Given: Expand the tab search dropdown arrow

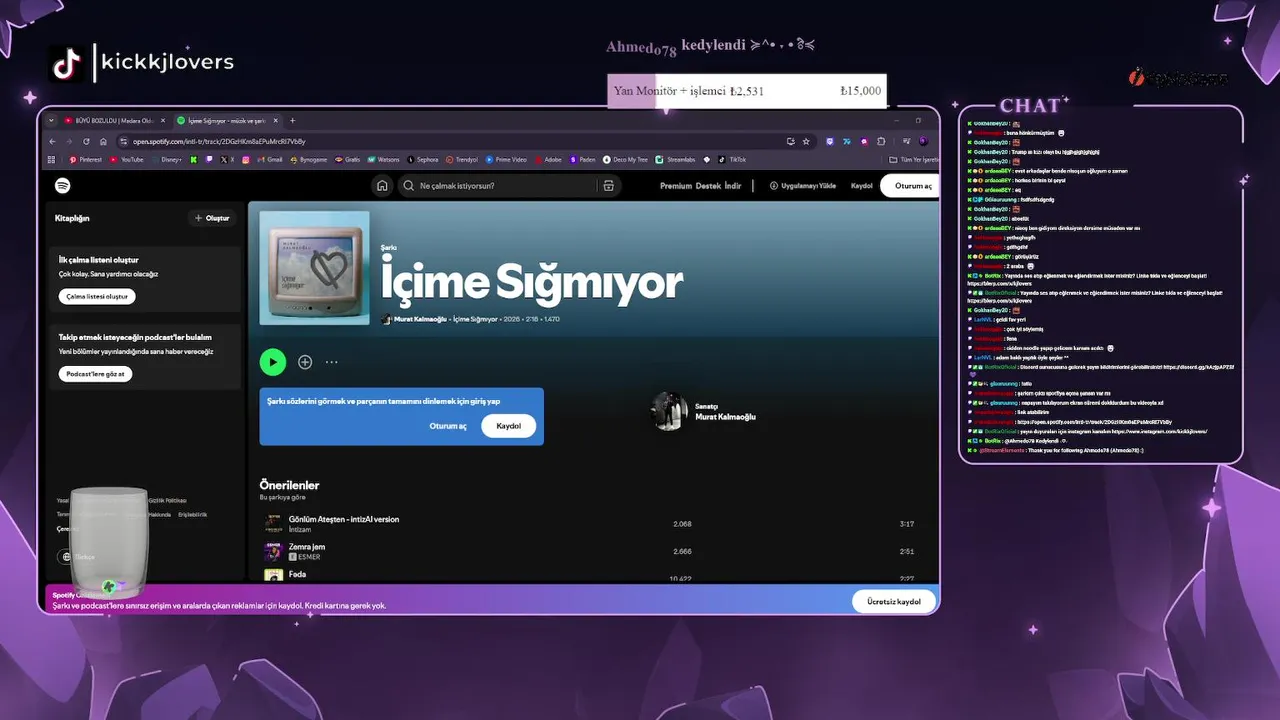Looking at the screenshot, I should 50,120.
